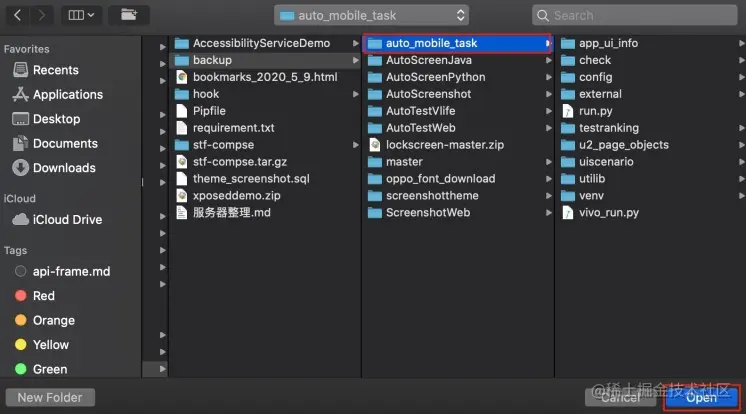The height and width of the screenshot is (414, 746).
Task: Go back with the left chevron button
Action: (x=18, y=15)
